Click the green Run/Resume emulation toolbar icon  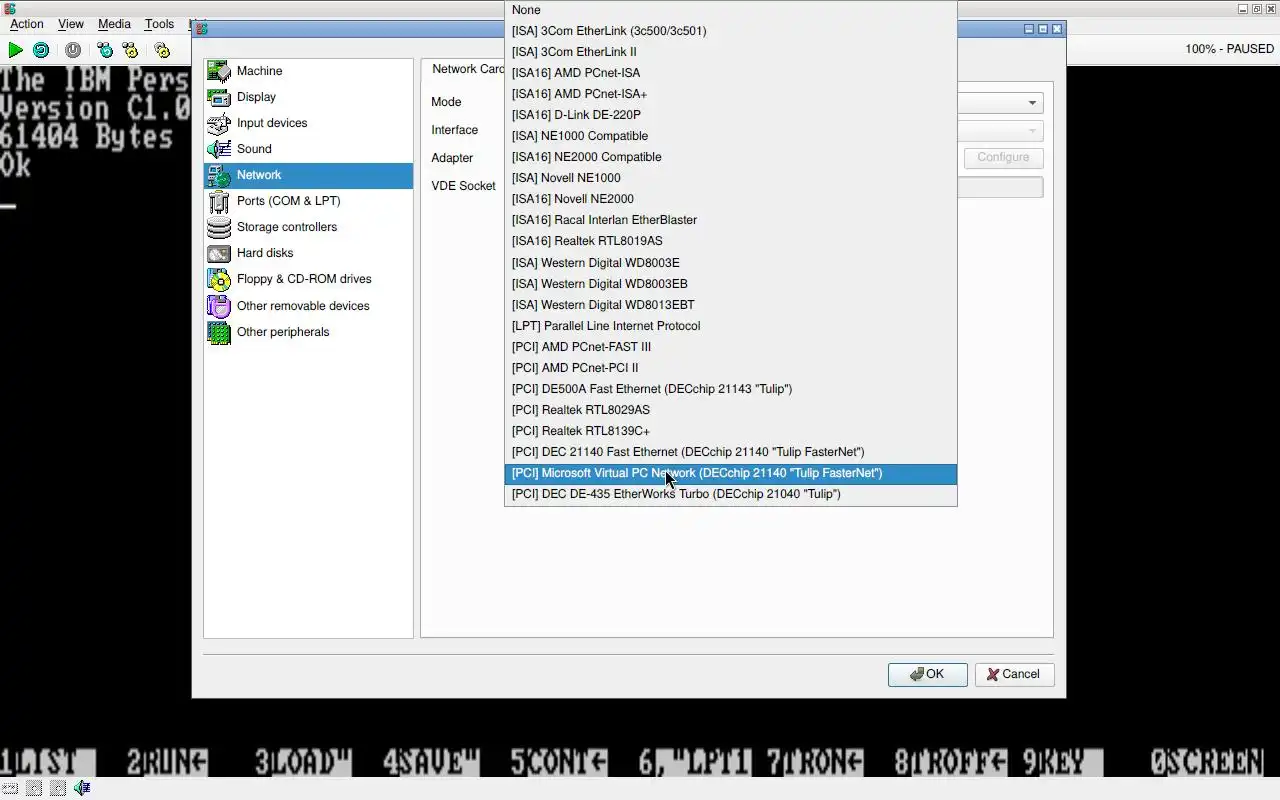click(x=15, y=49)
